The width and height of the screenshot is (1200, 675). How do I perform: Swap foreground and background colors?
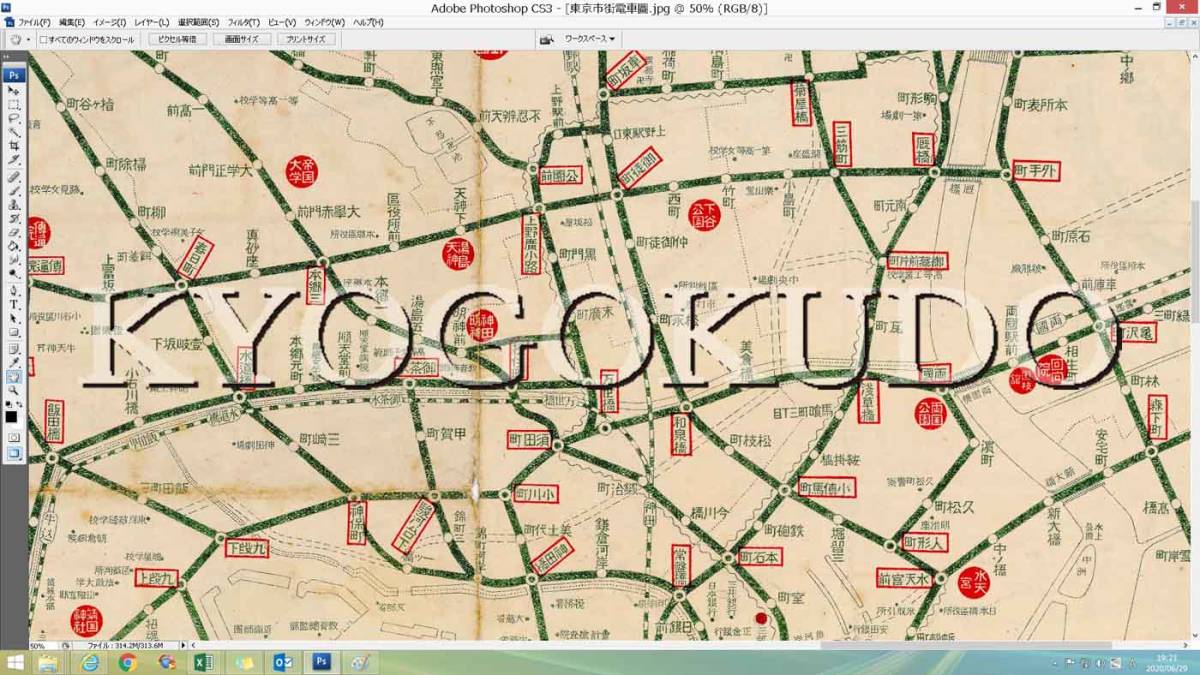pyautogui.click(x=21, y=404)
